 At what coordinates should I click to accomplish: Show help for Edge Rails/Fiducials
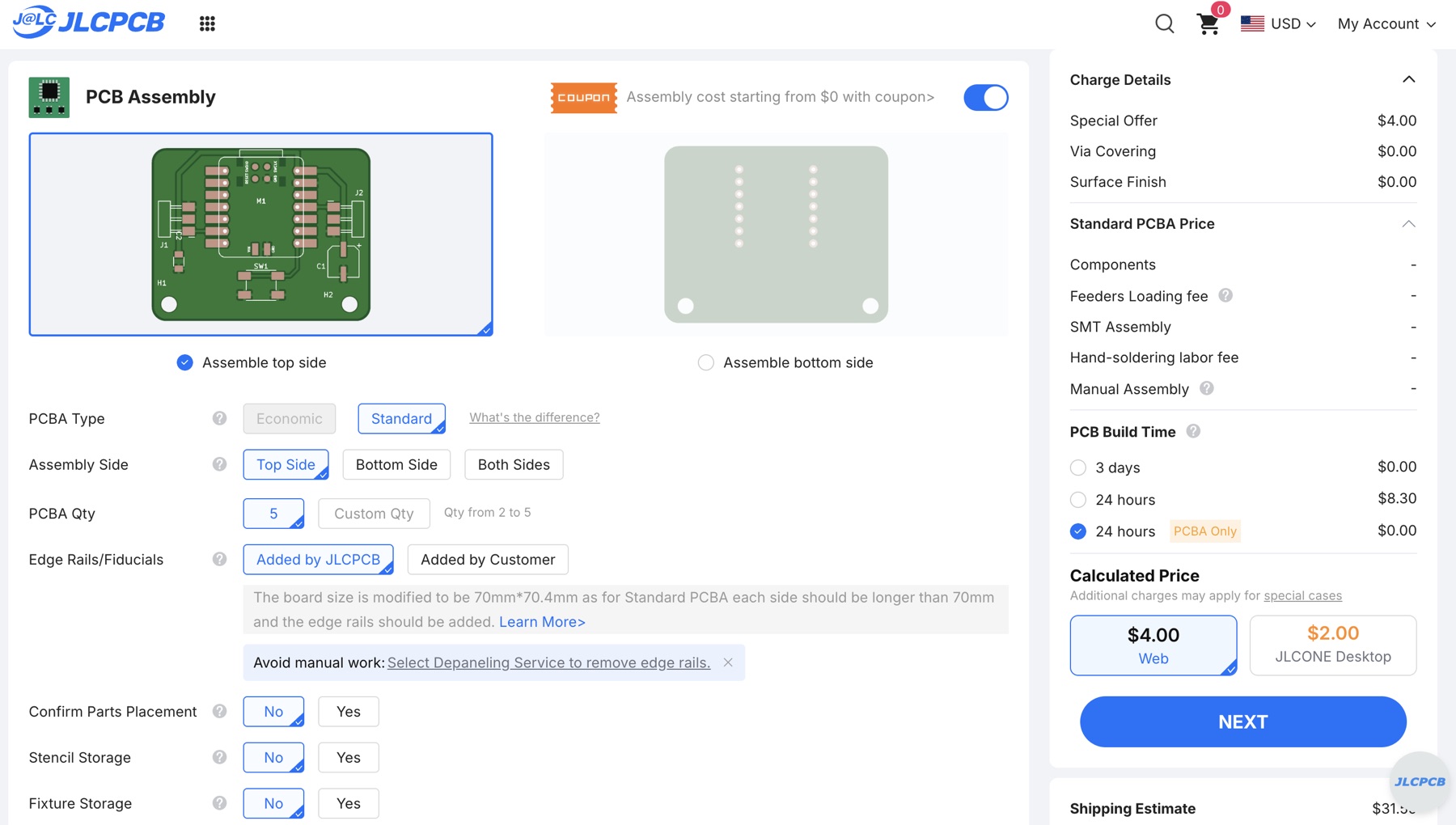coord(219,559)
